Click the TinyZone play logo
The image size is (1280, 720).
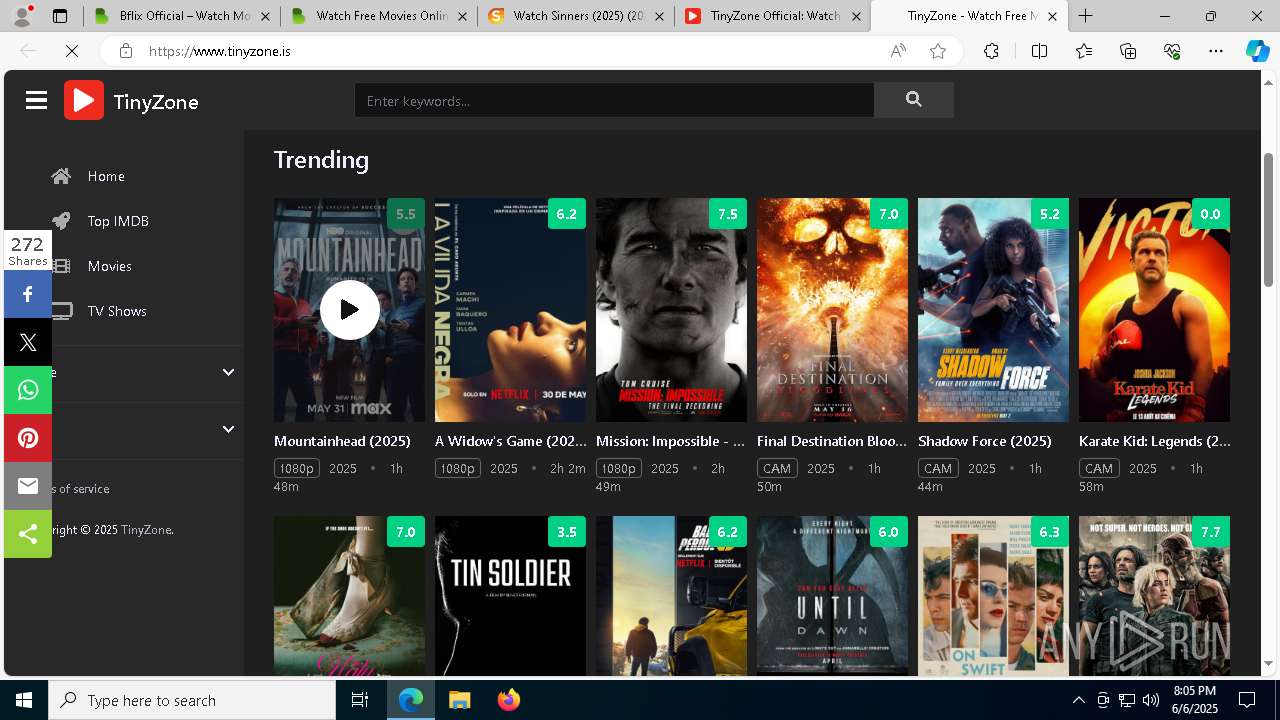tap(84, 100)
